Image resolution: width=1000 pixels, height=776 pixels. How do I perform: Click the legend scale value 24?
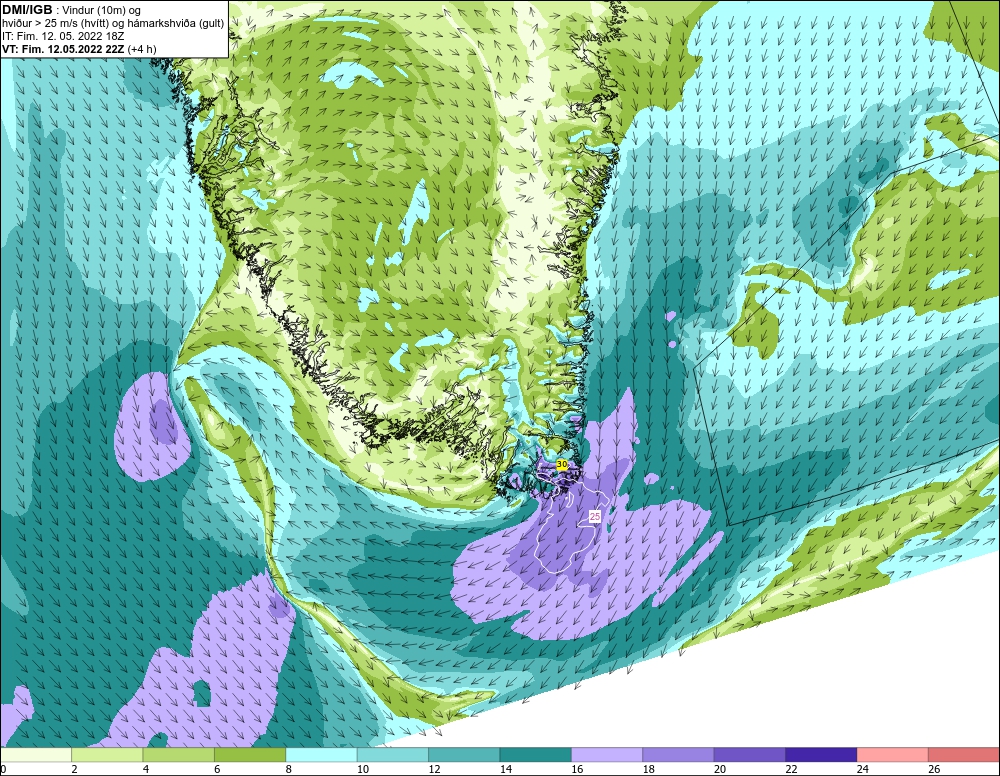(862, 769)
